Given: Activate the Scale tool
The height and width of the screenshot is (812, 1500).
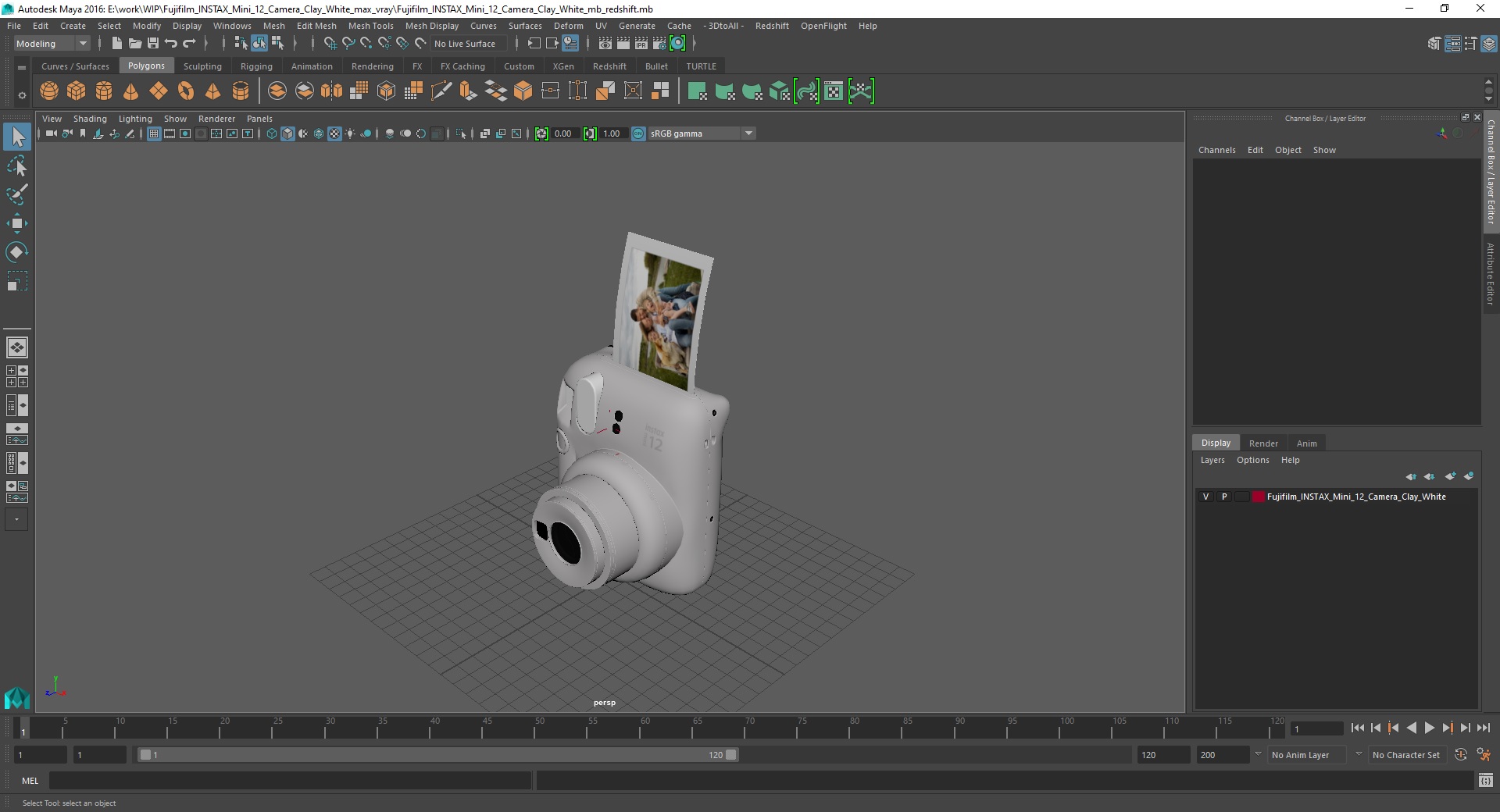Looking at the screenshot, I should click(17, 281).
